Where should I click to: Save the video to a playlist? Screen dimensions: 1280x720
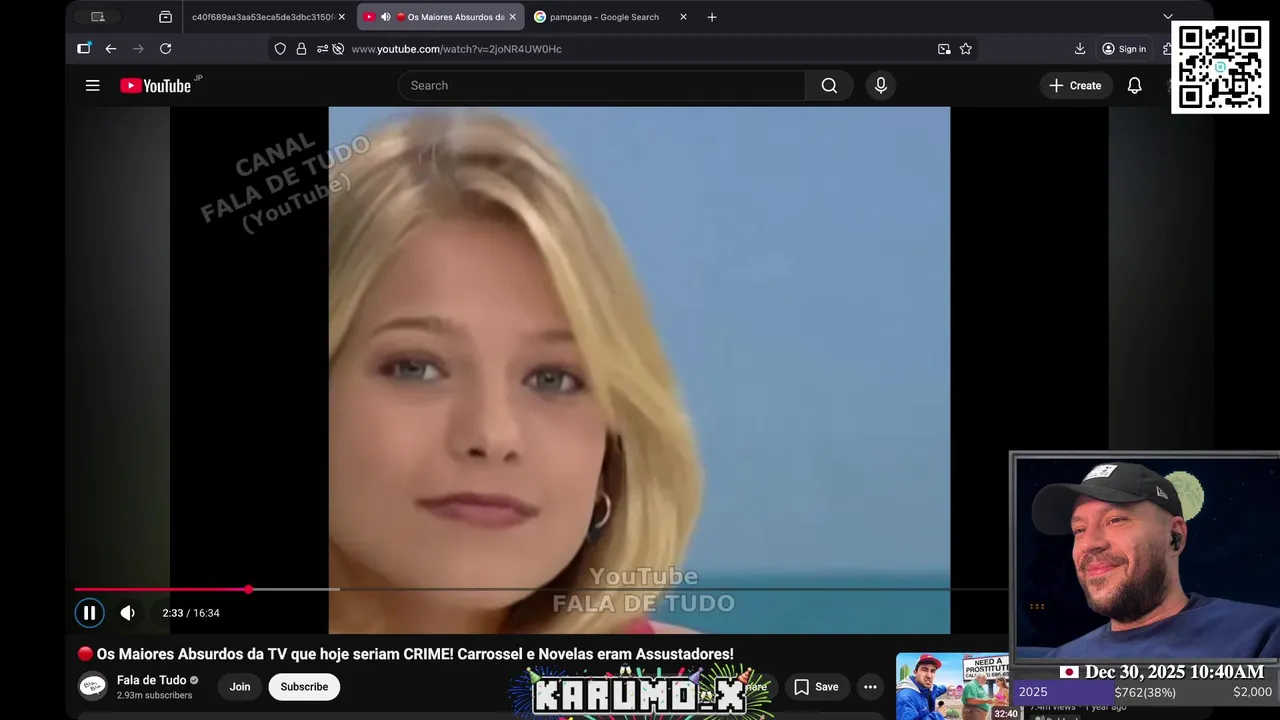pyautogui.click(x=816, y=687)
